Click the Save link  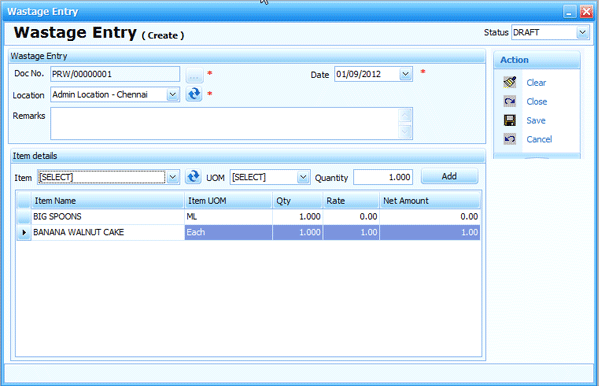point(536,120)
